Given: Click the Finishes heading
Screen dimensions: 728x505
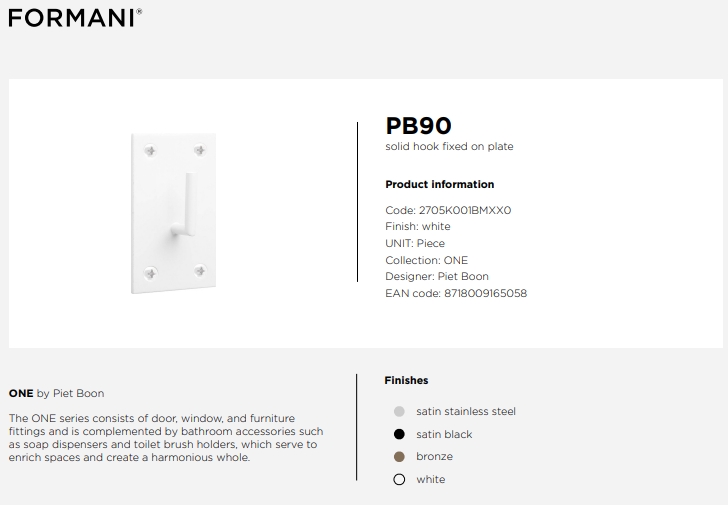Looking at the screenshot, I should (x=406, y=381).
